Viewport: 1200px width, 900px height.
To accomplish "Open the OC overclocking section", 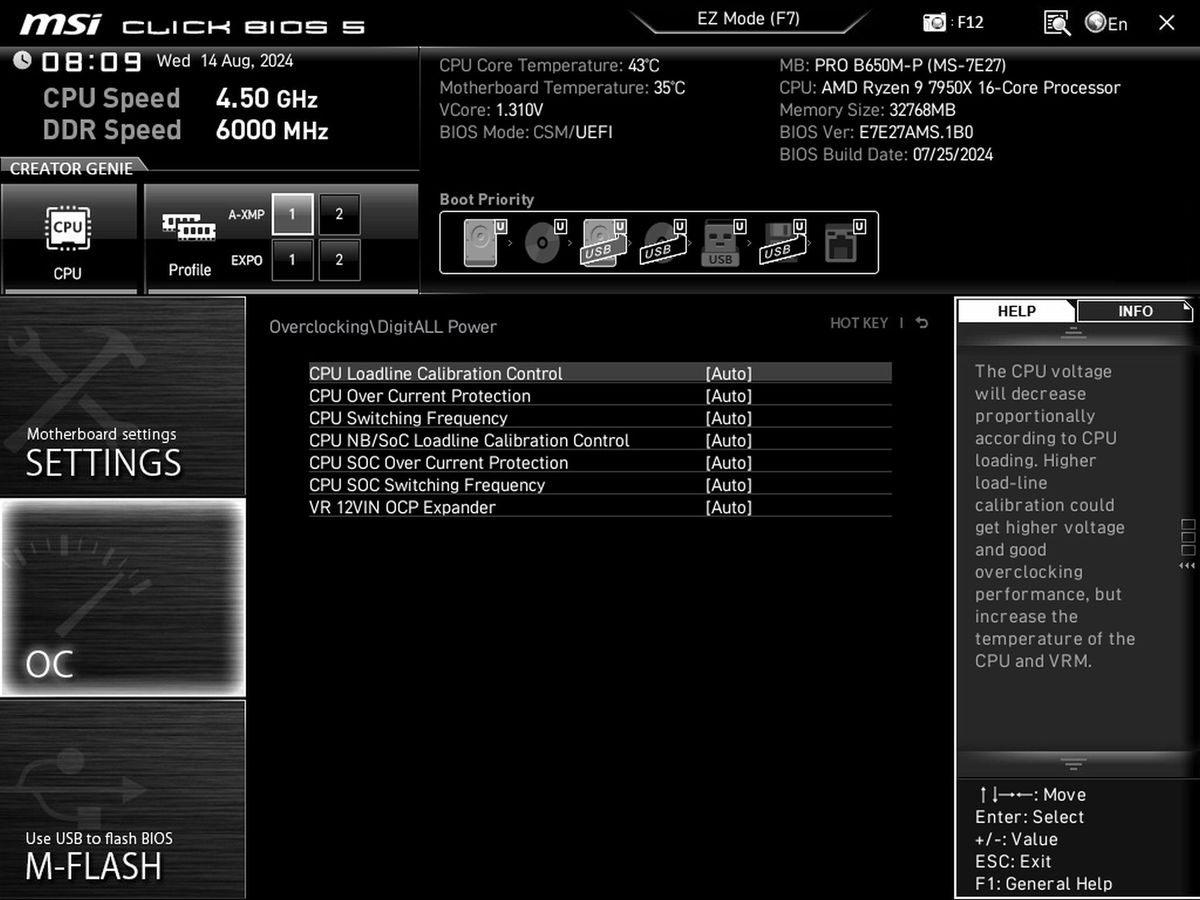I will click(x=122, y=598).
